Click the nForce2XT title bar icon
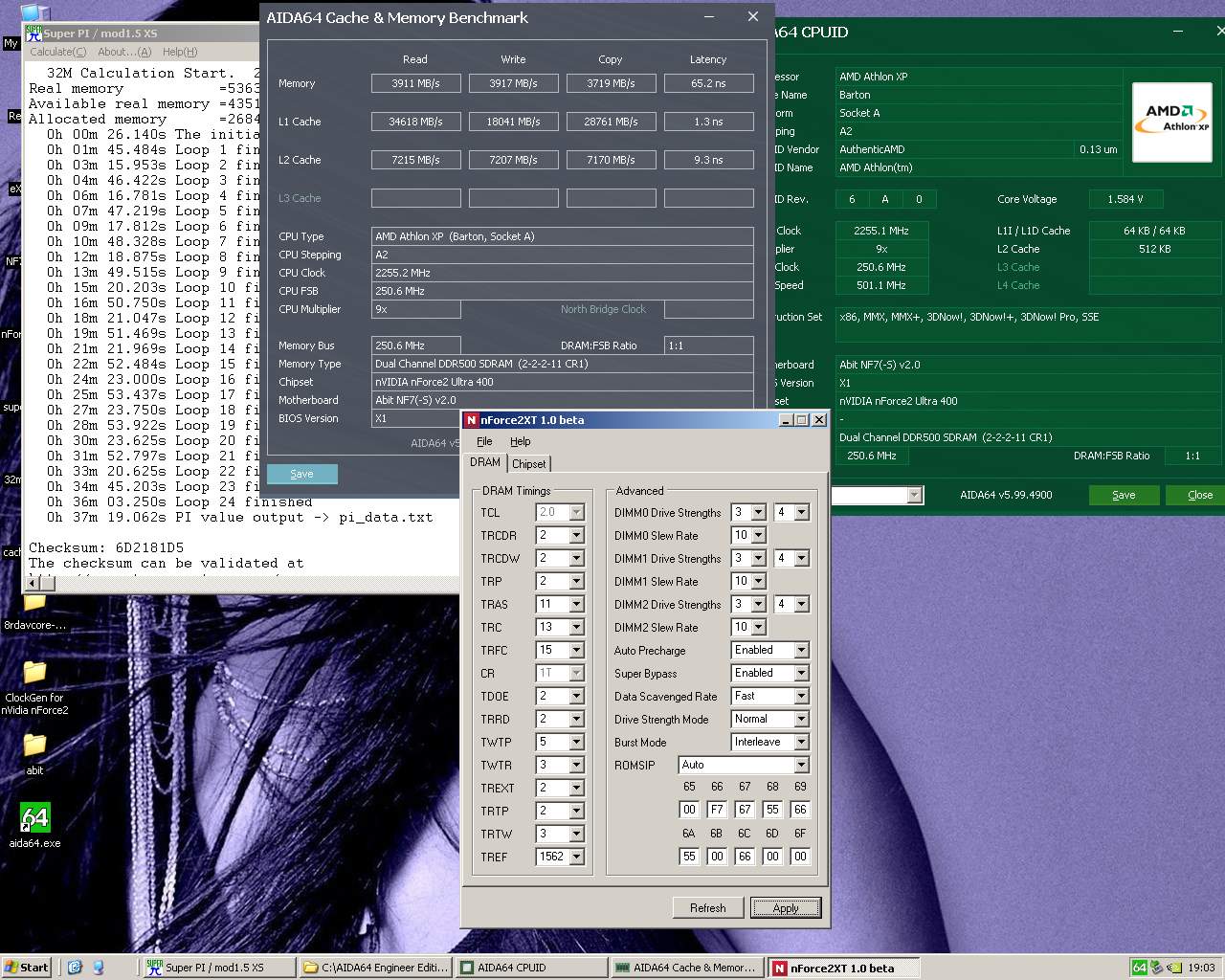Image resolution: width=1225 pixels, height=980 pixels. [x=471, y=420]
